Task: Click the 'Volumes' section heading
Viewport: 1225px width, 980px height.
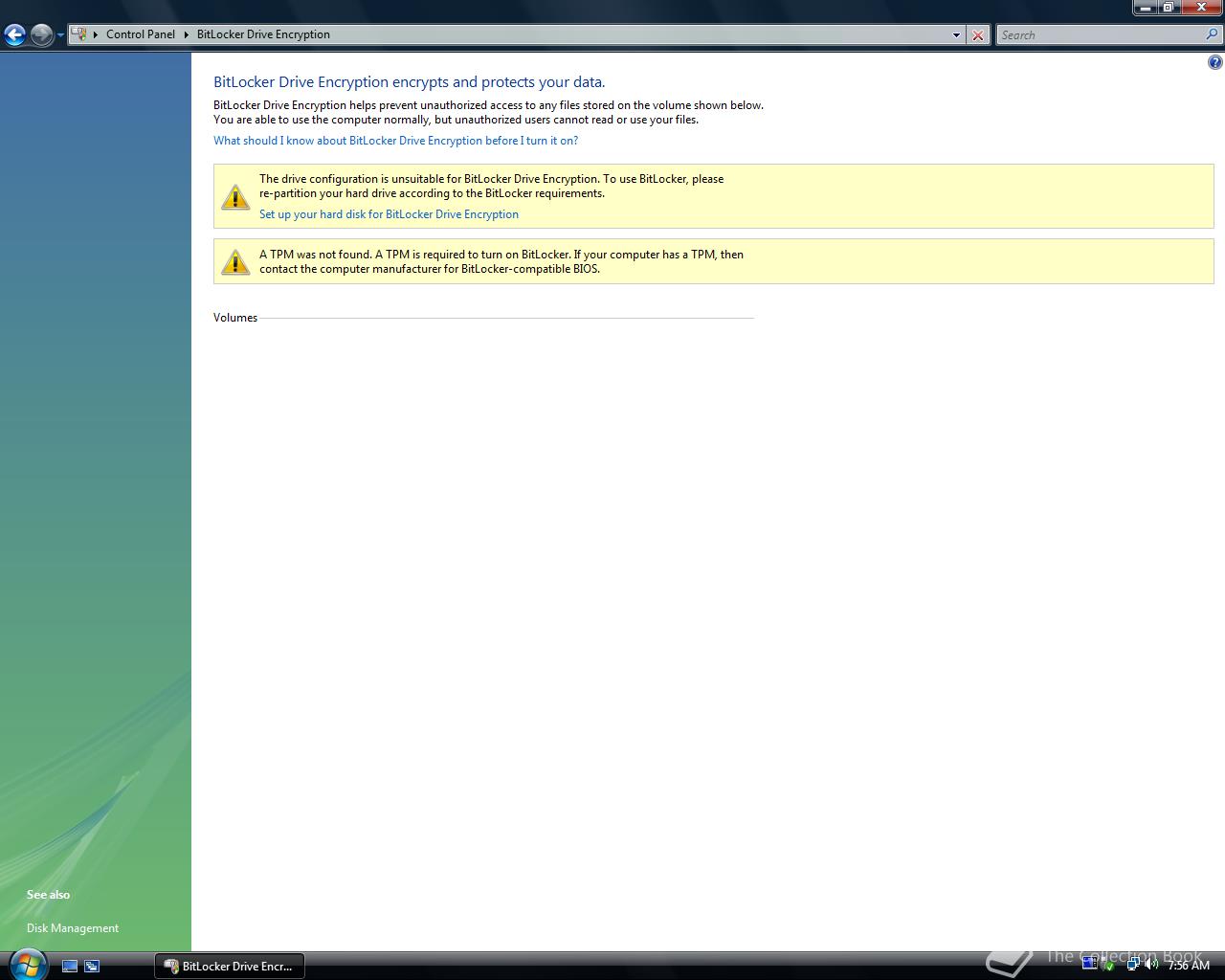Action: click(235, 318)
